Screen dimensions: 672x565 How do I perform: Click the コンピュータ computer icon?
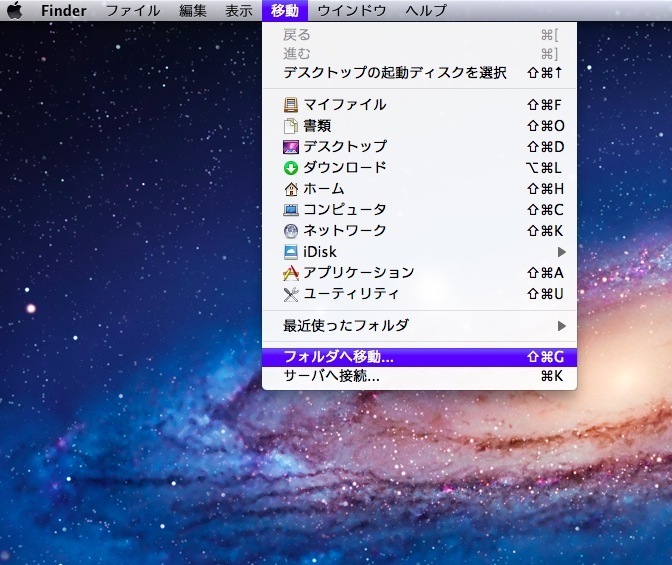point(291,210)
